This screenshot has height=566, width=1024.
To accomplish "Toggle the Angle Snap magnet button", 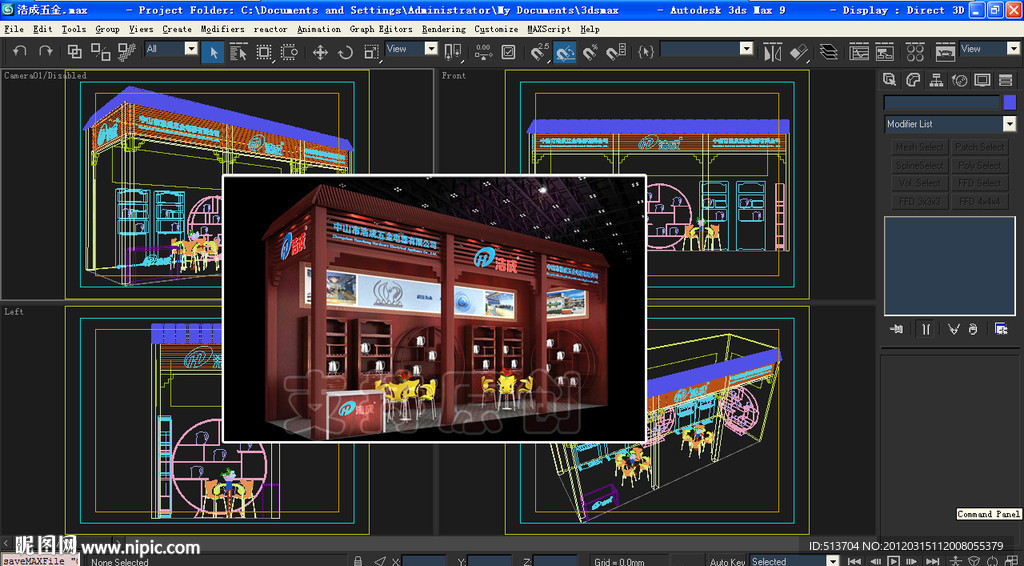I will pos(565,52).
